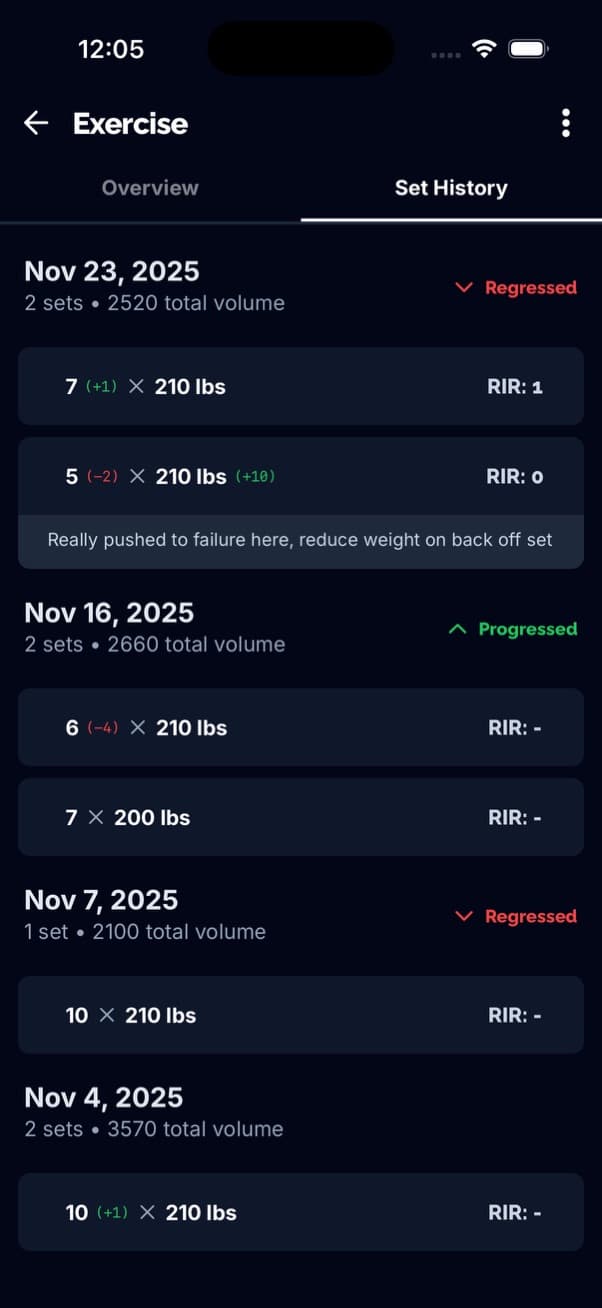Tap the Wi-Fi icon in the status bar

484,47
